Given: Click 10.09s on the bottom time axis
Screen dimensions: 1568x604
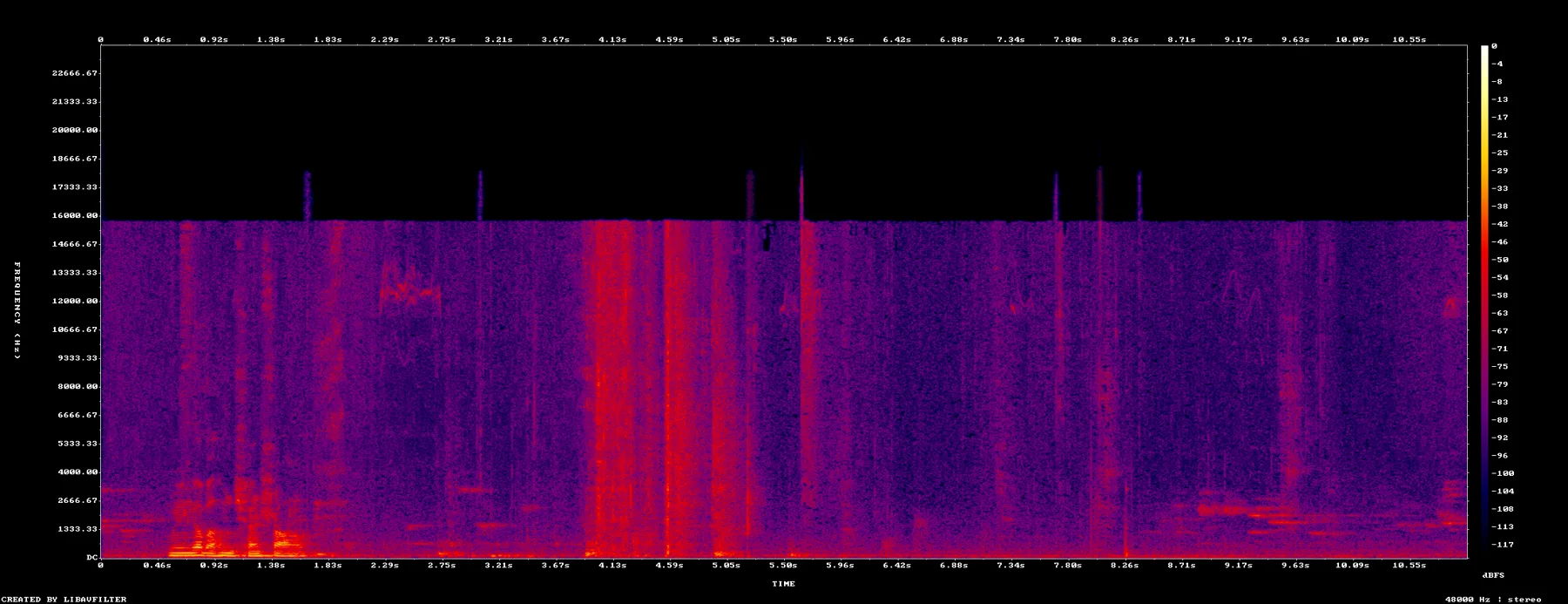Looking at the screenshot, I should click(1353, 566).
